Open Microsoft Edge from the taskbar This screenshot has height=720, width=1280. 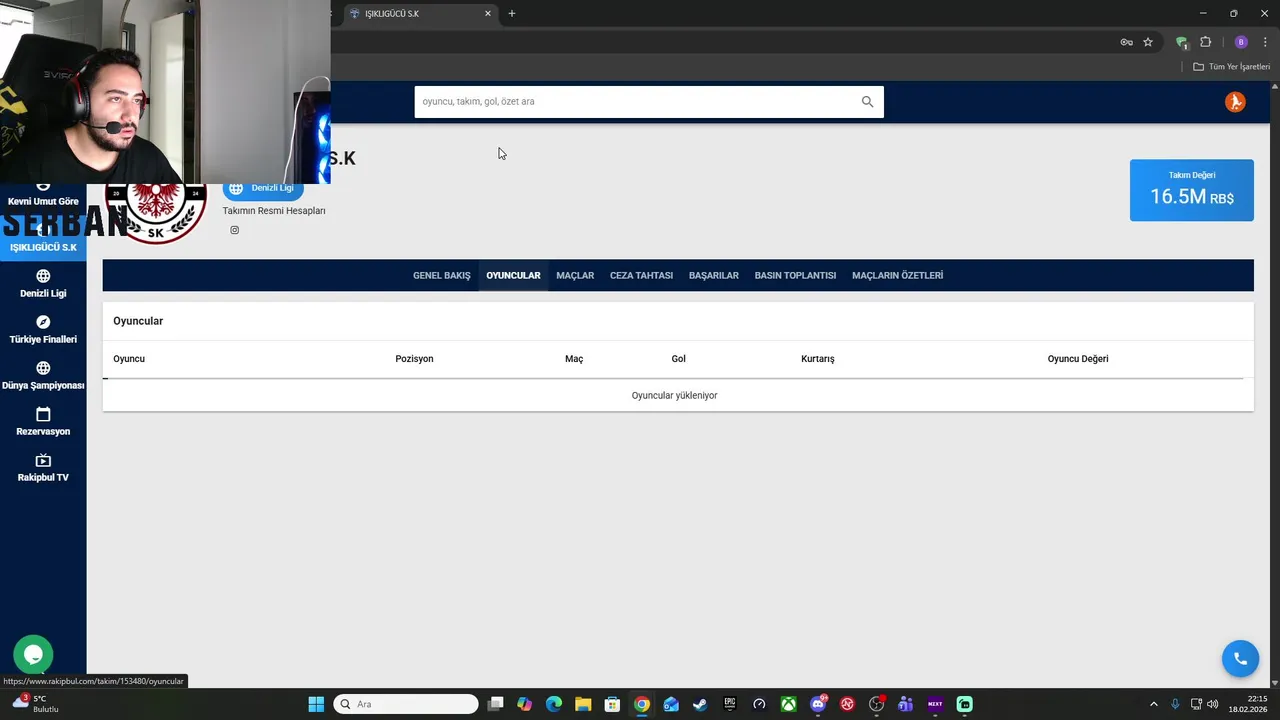pos(554,704)
